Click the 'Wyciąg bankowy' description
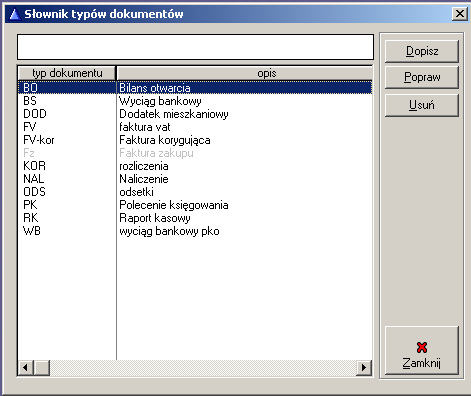The width and height of the screenshot is (471, 396). coord(160,101)
